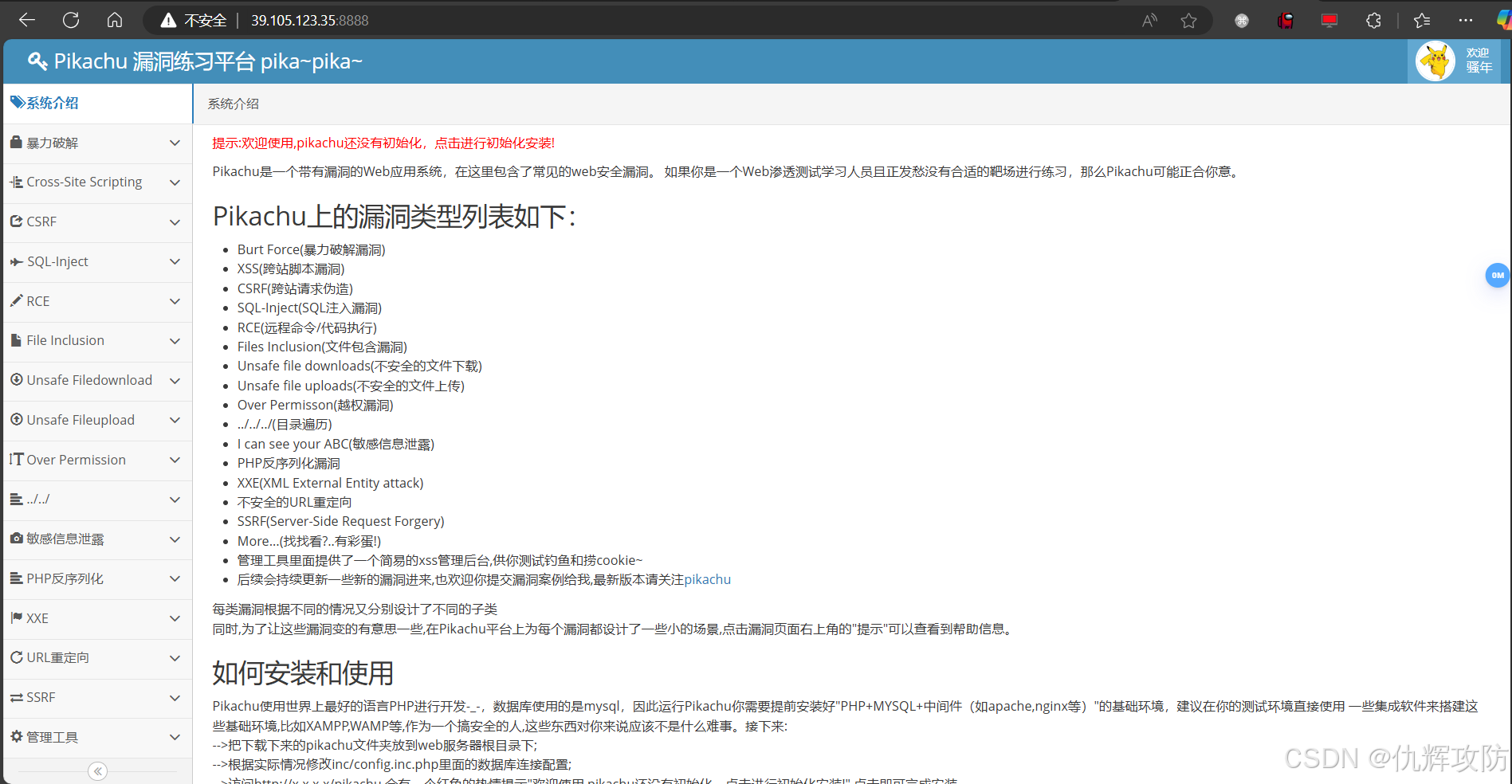Expand the 暴力破解 menu chevron

click(175, 143)
